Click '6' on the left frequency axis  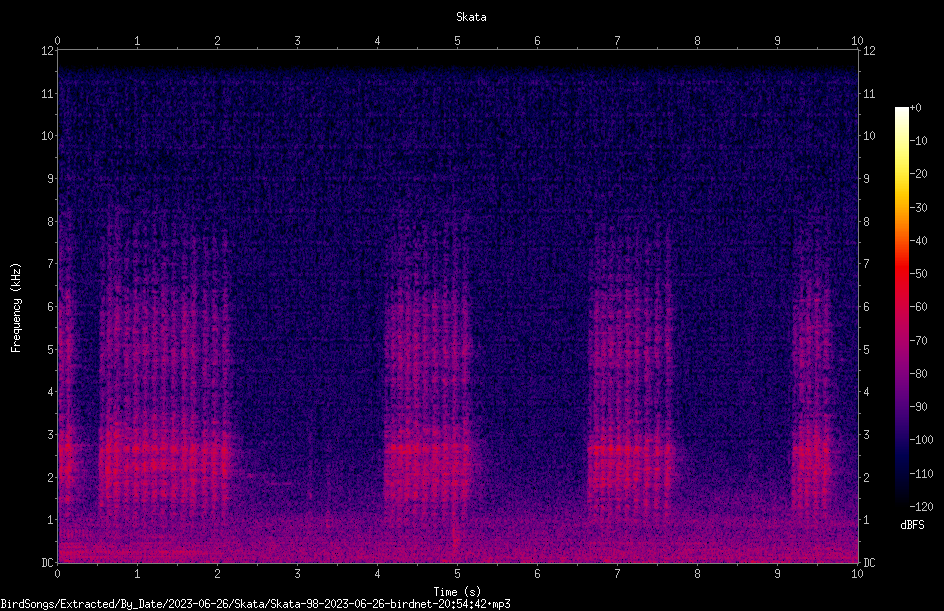[x=51, y=307]
